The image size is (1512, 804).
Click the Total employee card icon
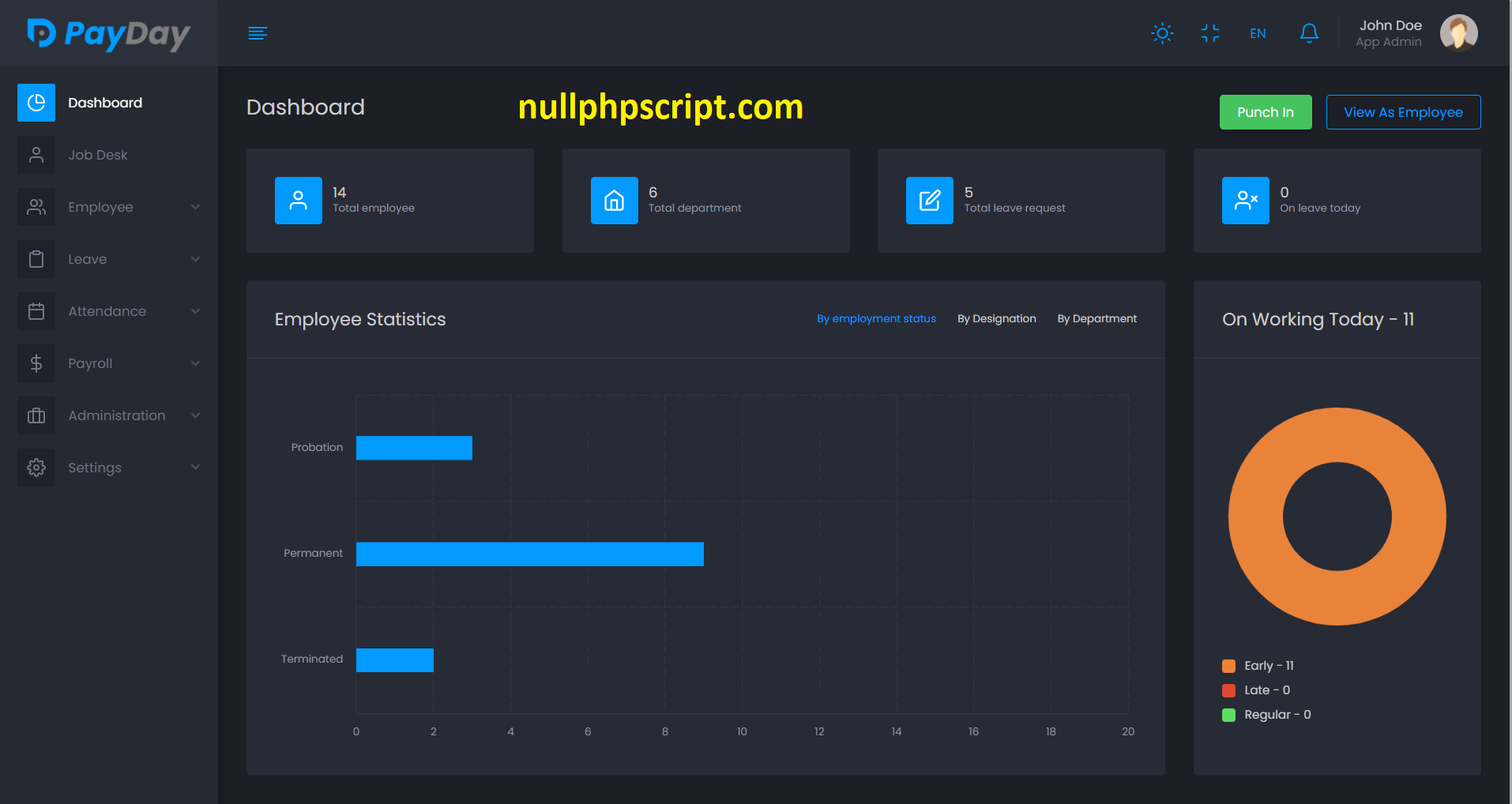point(298,201)
